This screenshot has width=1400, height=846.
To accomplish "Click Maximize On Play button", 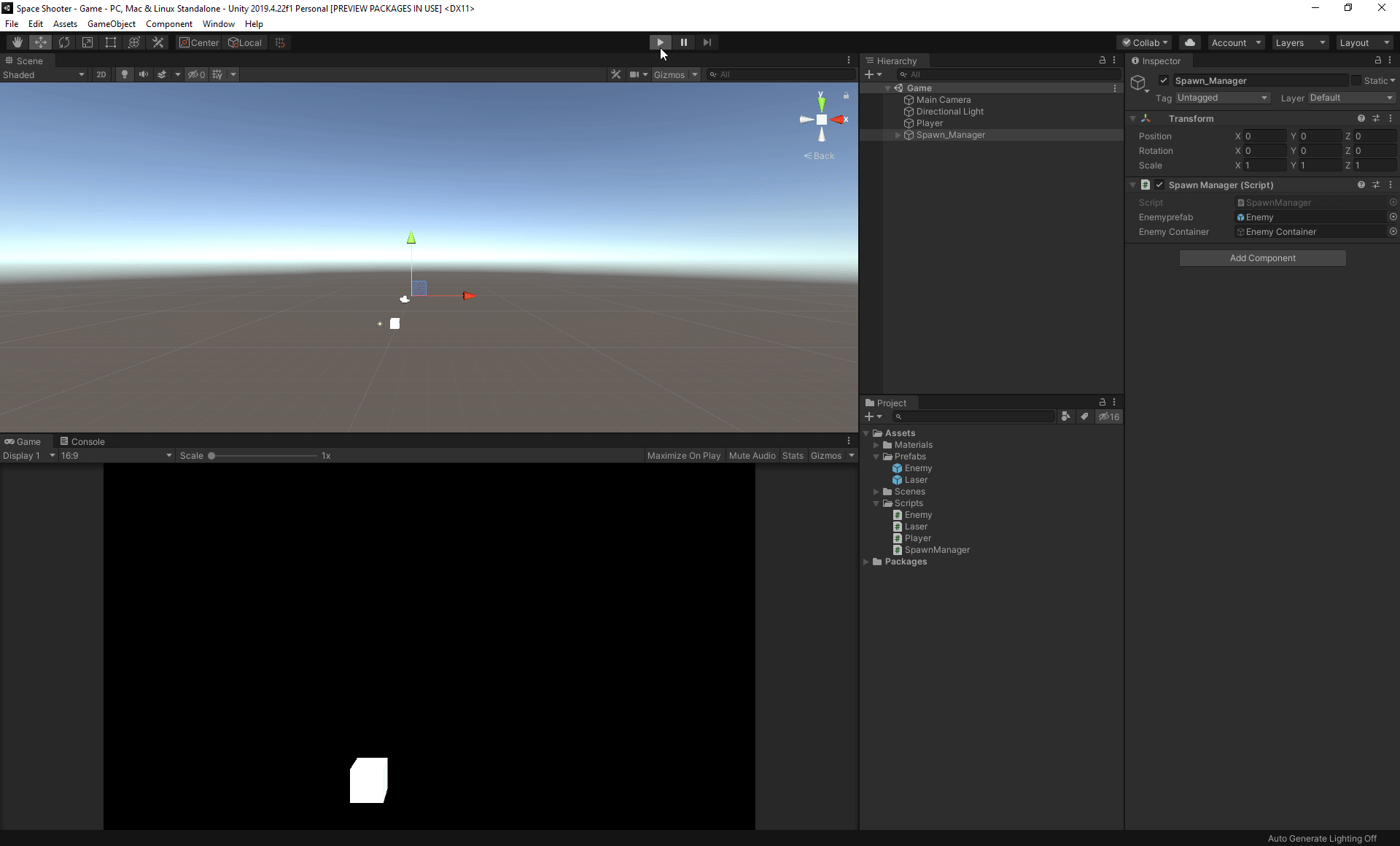I will point(683,456).
